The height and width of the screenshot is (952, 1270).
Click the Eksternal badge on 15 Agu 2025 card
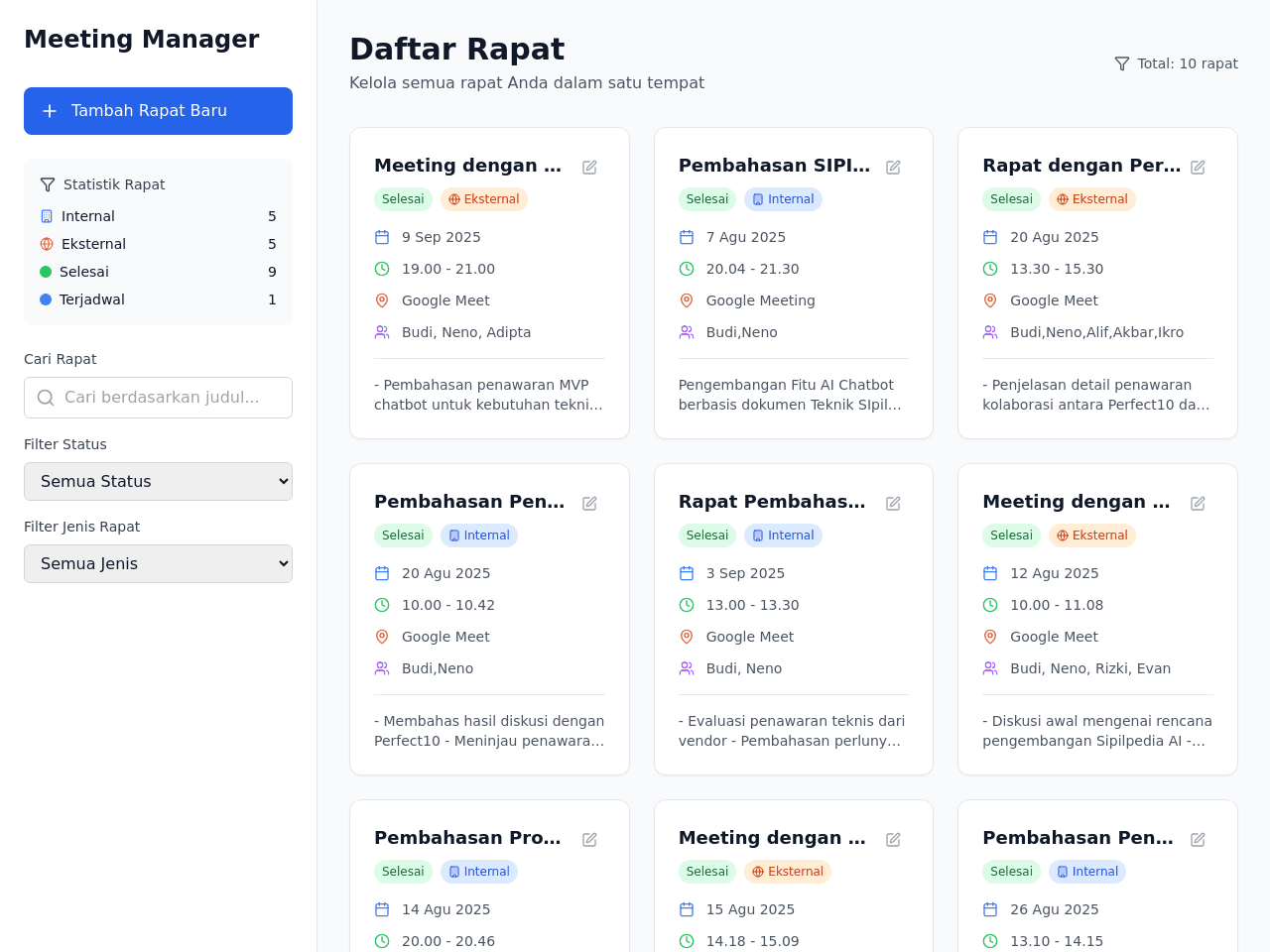[x=788, y=872]
